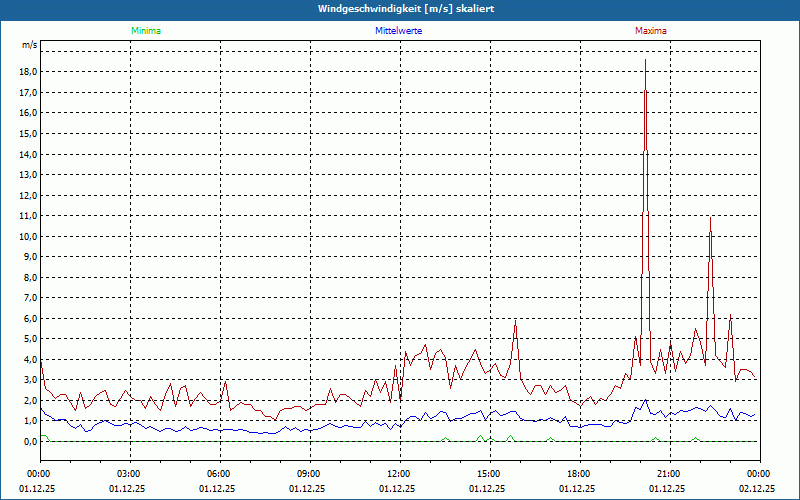Click the 3,0 y-axis value
This screenshot has height=500, width=800.
click(30, 380)
